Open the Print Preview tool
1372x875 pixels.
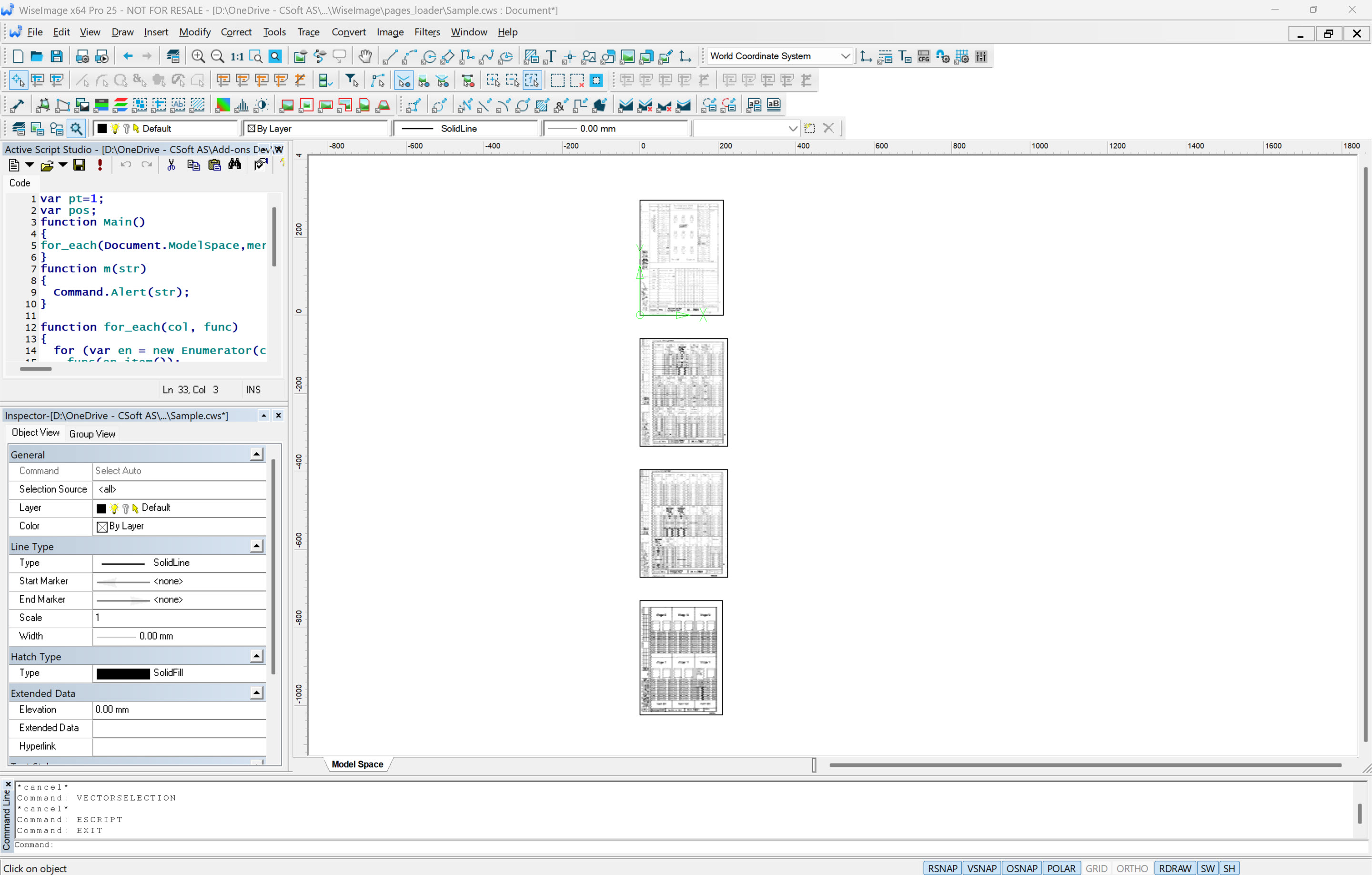pos(102,56)
